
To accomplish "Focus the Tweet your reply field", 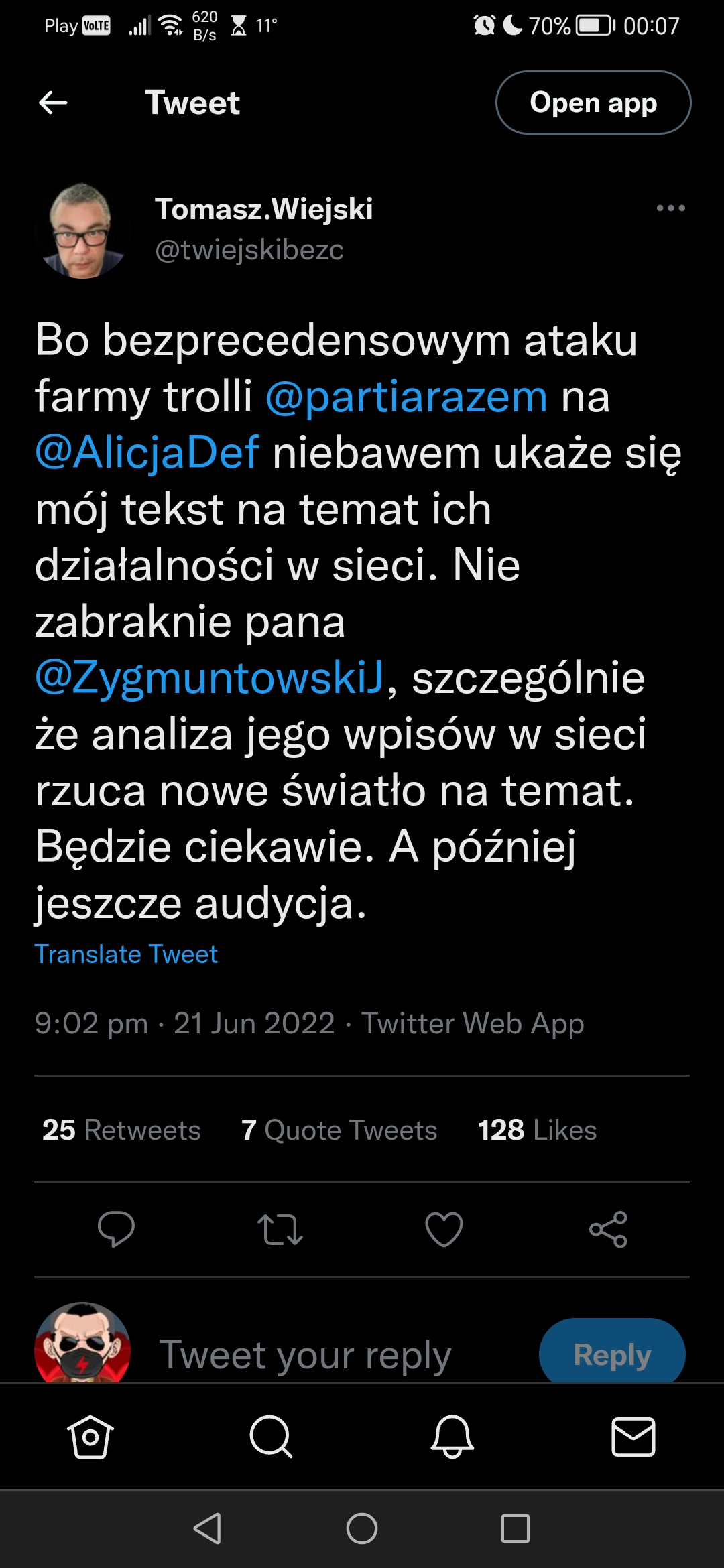I will coord(305,1355).
